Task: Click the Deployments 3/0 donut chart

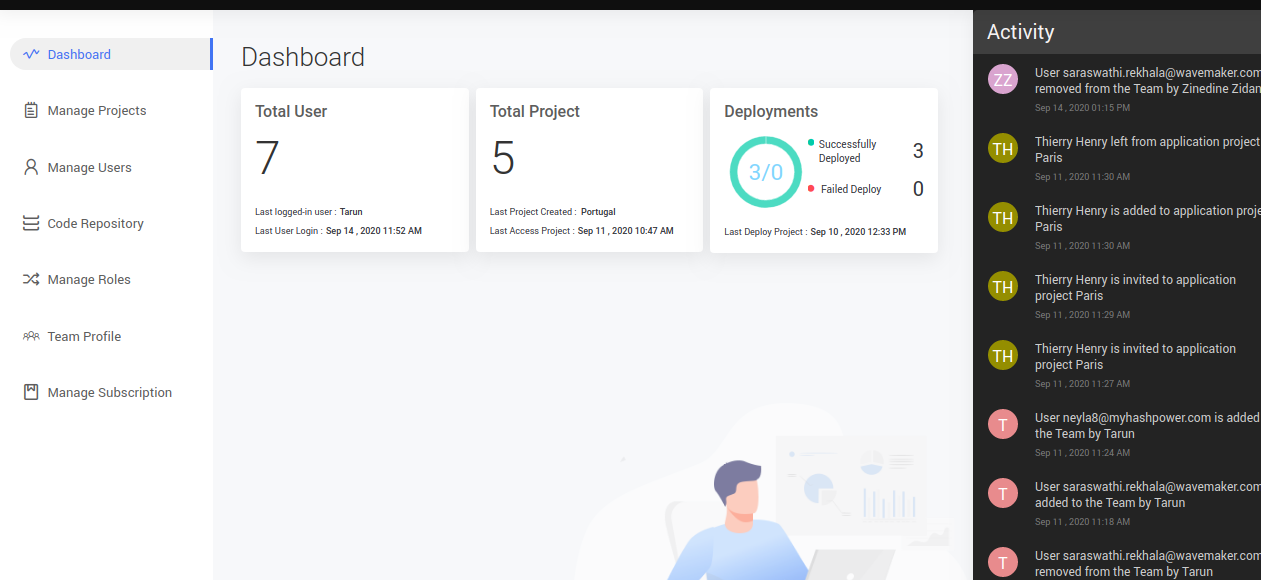Action: [x=765, y=172]
